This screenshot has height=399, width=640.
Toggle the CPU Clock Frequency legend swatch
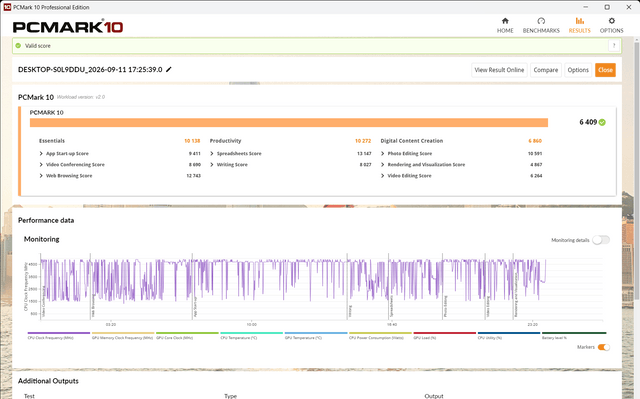pos(59,333)
